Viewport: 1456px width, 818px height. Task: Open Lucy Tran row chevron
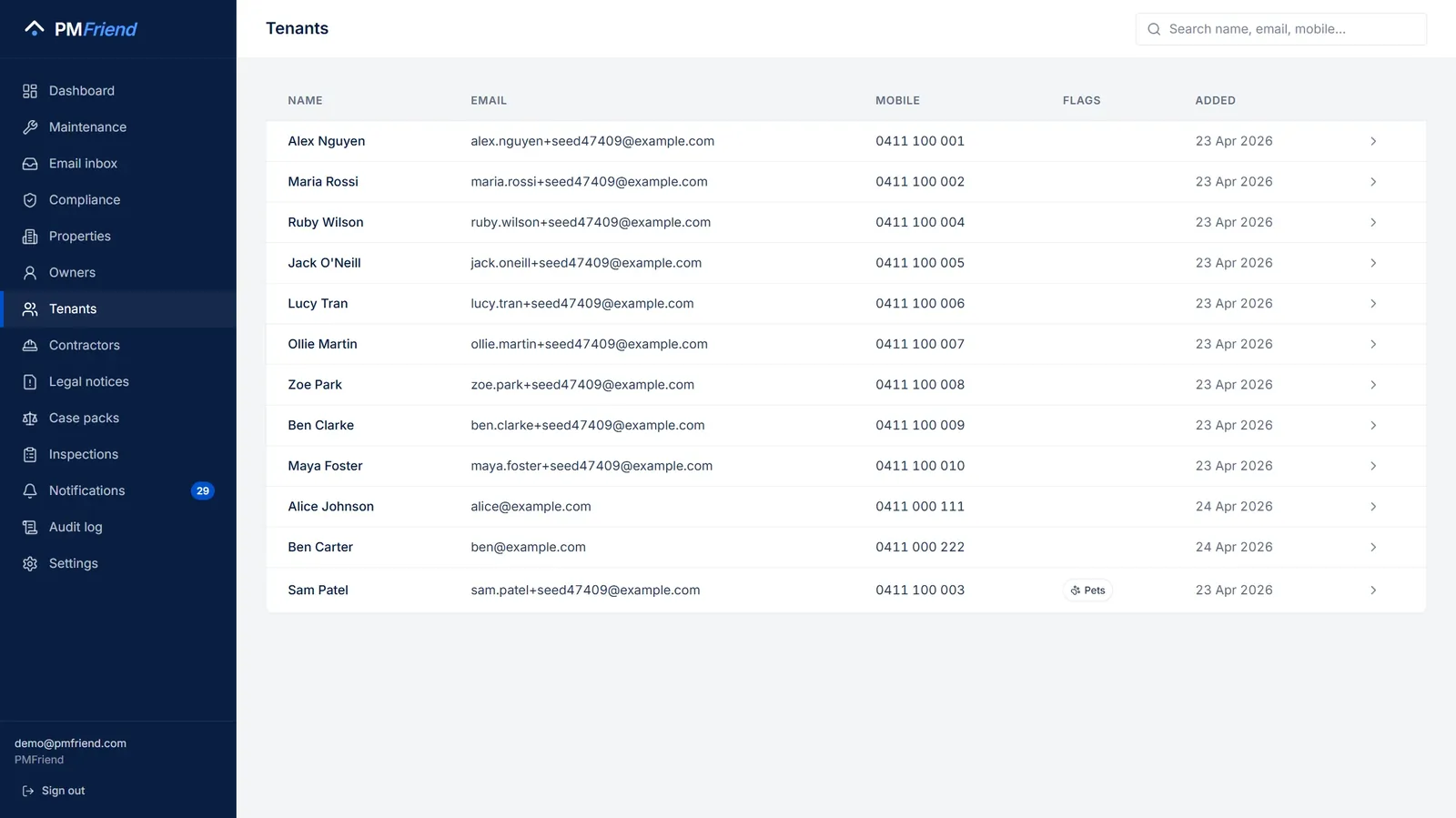click(1373, 304)
